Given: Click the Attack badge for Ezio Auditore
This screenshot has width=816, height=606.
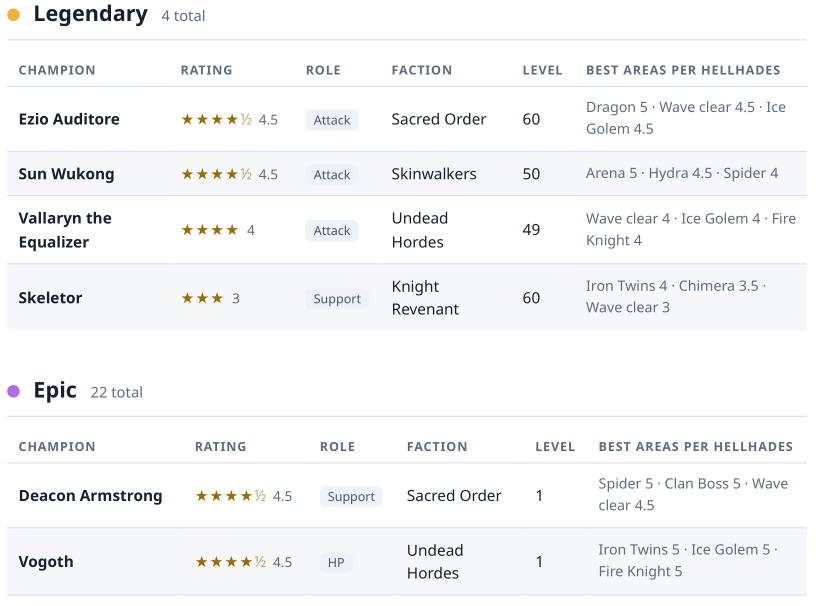Looking at the screenshot, I should [x=332, y=120].
